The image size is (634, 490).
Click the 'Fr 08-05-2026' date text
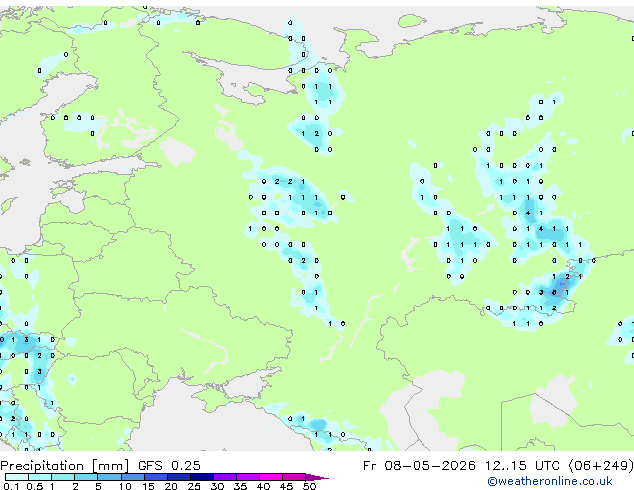419,465
